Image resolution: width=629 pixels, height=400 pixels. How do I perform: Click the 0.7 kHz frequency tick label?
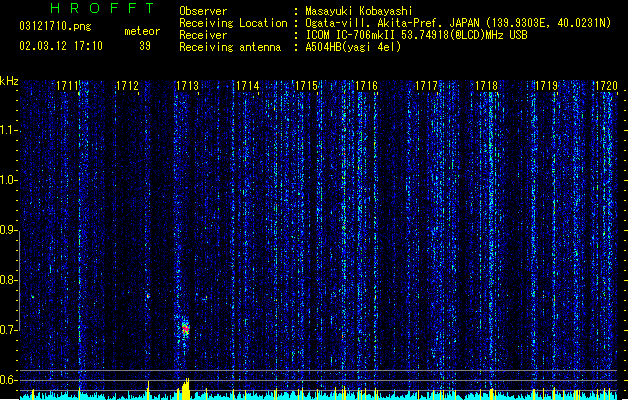click(x=8, y=330)
